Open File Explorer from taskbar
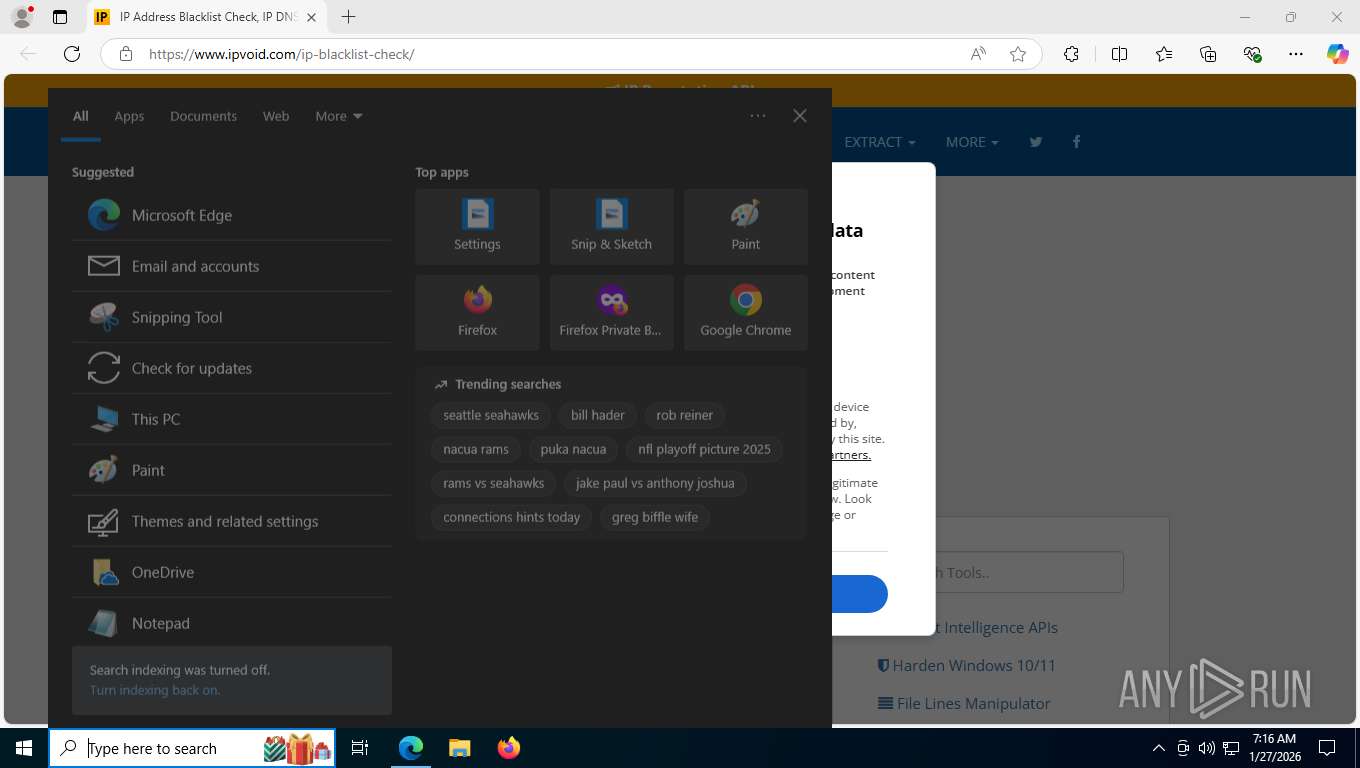Image resolution: width=1360 pixels, height=768 pixels. tap(459, 748)
